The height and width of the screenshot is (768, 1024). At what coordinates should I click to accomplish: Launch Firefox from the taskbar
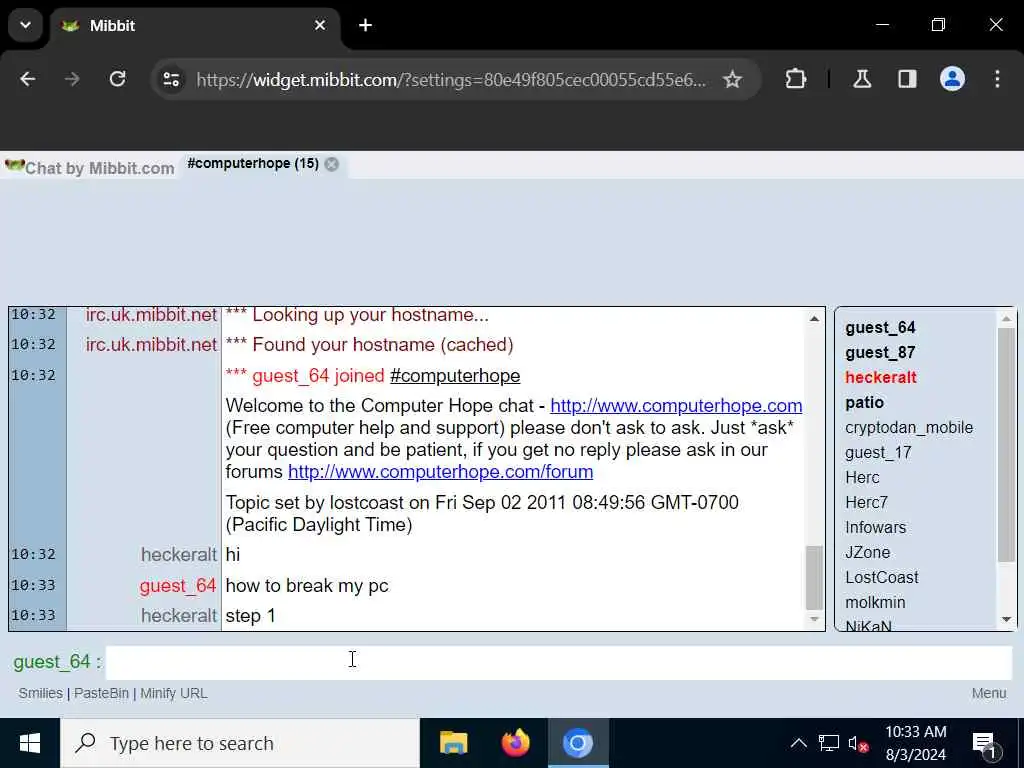point(516,743)
